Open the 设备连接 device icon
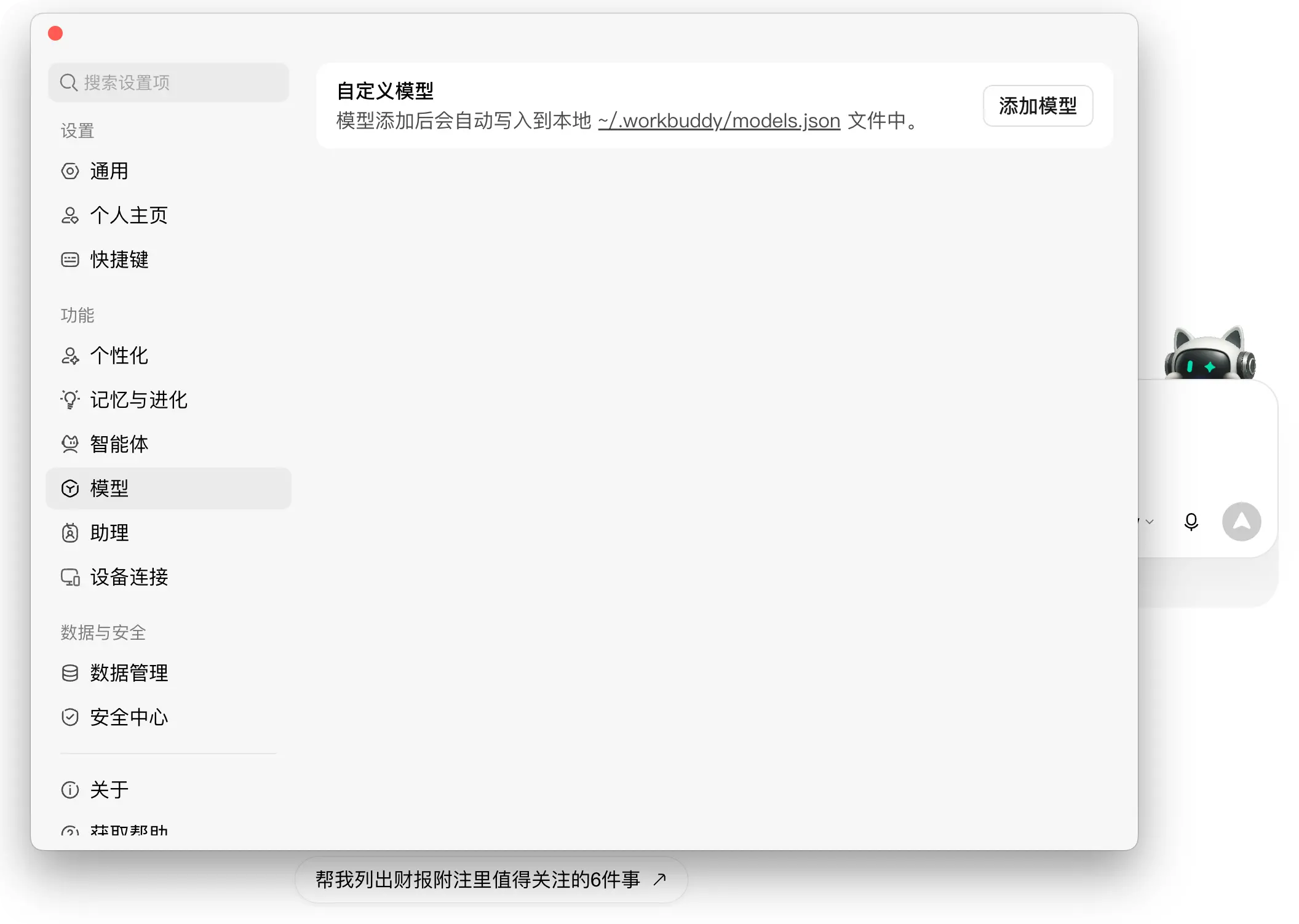This screenshot has height=924, width=1299. [x=70, y=577]
